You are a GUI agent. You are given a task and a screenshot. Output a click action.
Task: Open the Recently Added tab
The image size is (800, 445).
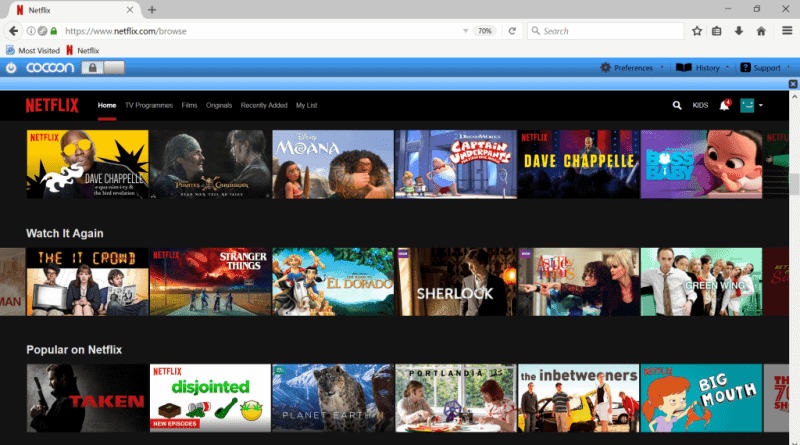pyautogui.click(x=264, y=106)
